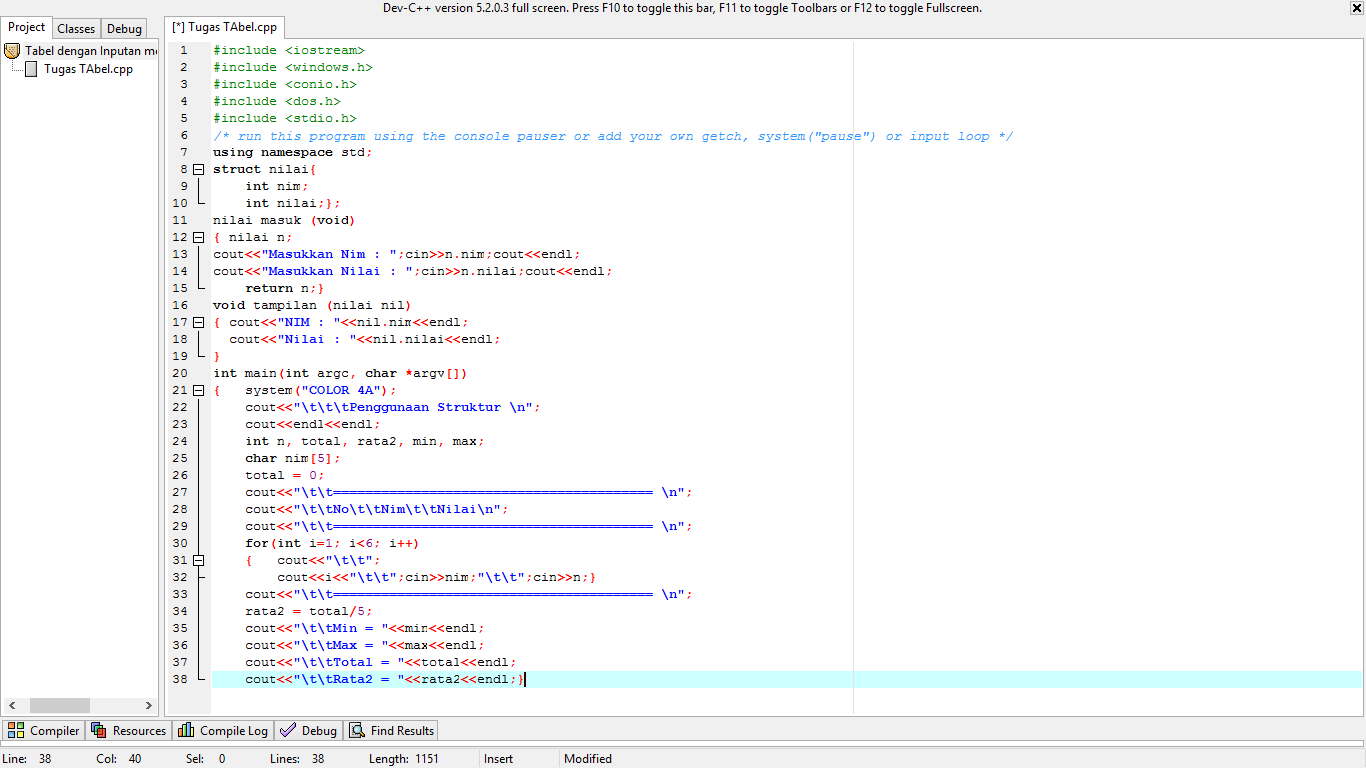Click the system("COLOR 4A") line
This screenshot has width=1366, height=768.
pos(321,390)
